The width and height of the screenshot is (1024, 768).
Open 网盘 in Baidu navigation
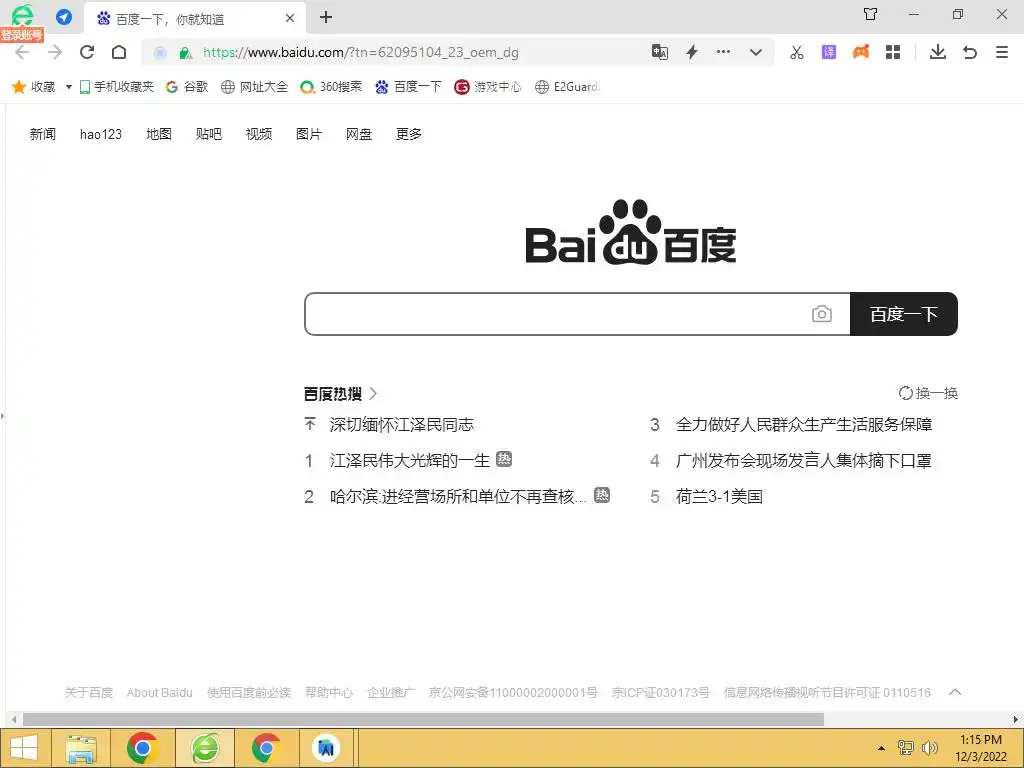coord(359,134)
